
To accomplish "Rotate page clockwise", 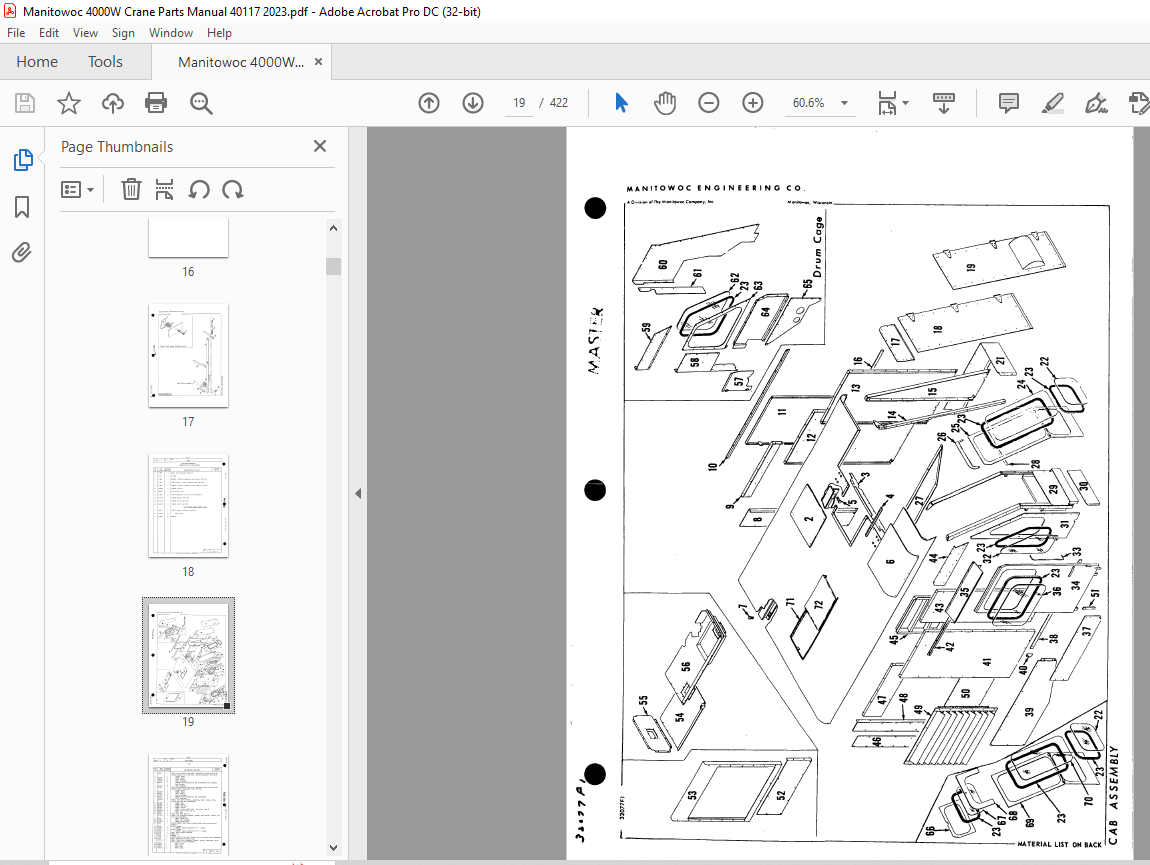I will pos(233,190).
